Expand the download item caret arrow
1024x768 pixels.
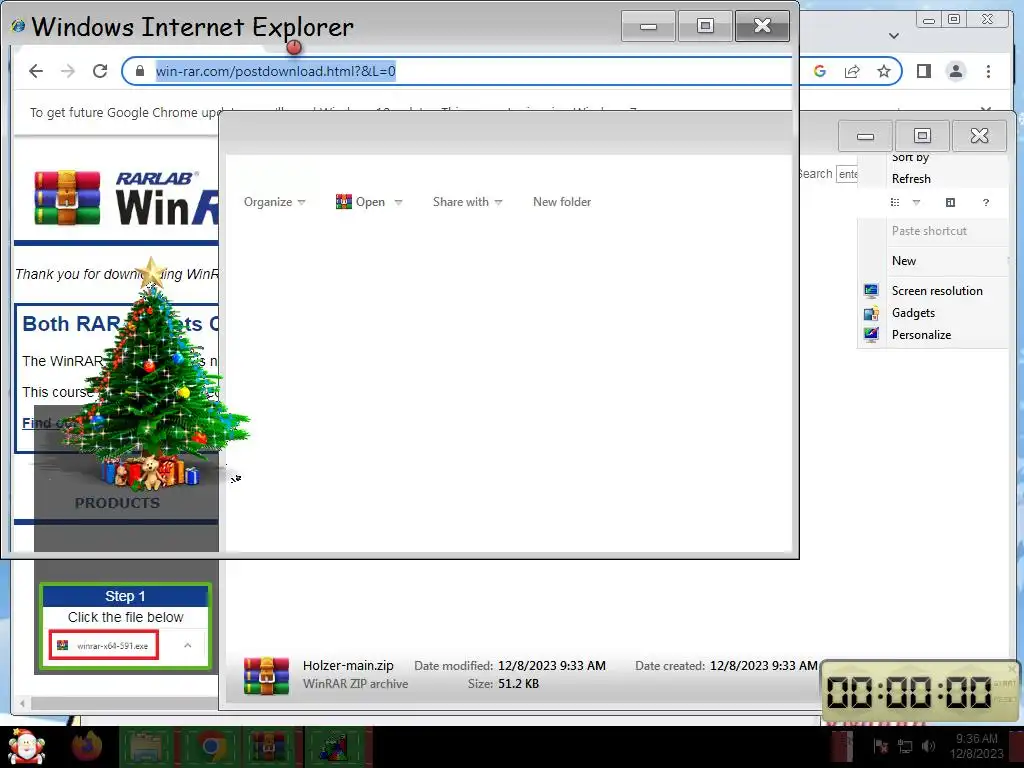tap(187, 645)
